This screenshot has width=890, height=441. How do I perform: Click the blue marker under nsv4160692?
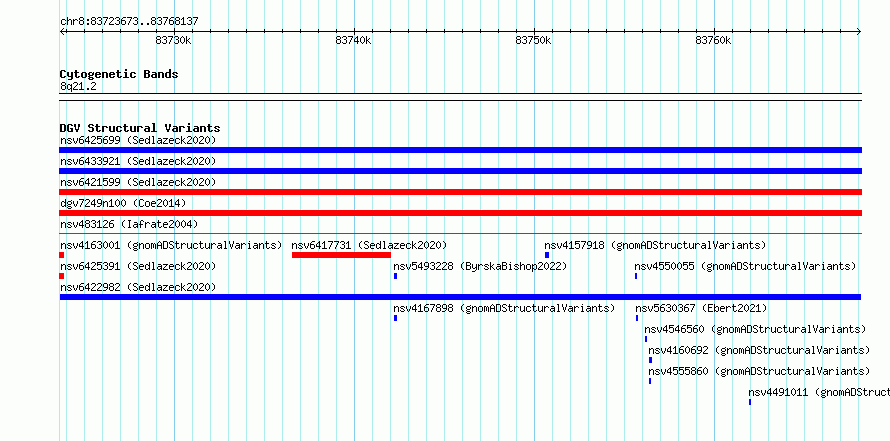point(650,360)
